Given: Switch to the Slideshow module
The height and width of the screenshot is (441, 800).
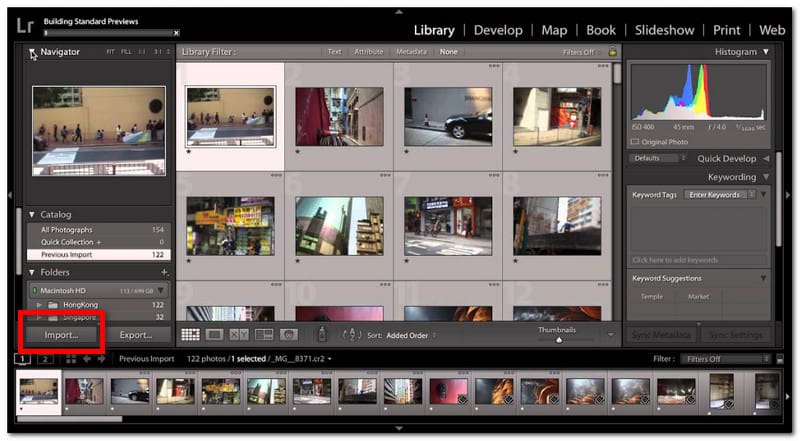Looking at the screenshot, I should 664,30.
